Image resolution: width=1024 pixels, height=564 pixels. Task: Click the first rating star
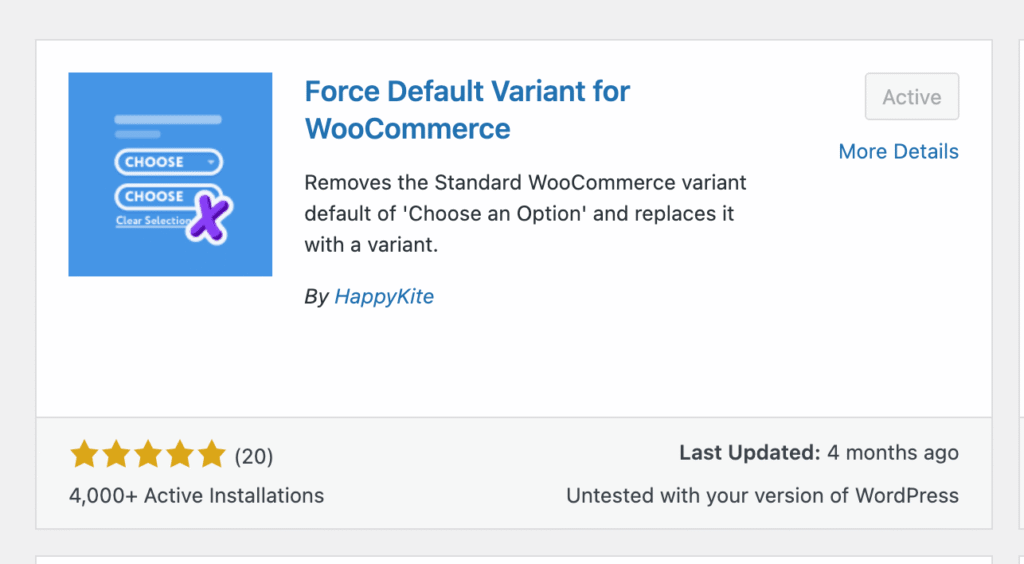tap(84, 456)
